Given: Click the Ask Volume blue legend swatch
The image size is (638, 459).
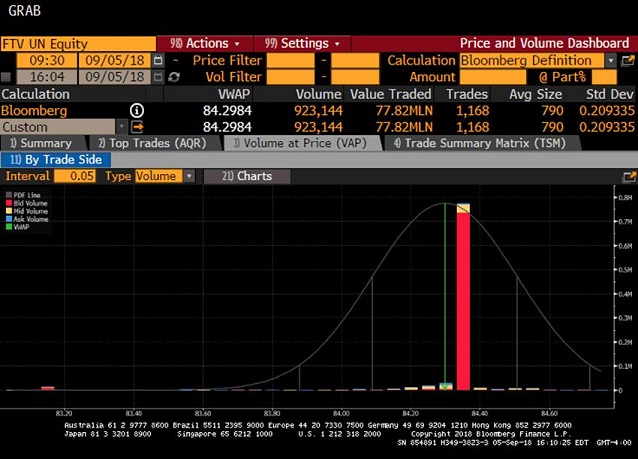Looking at the screenshot, I should pos(9,219).
